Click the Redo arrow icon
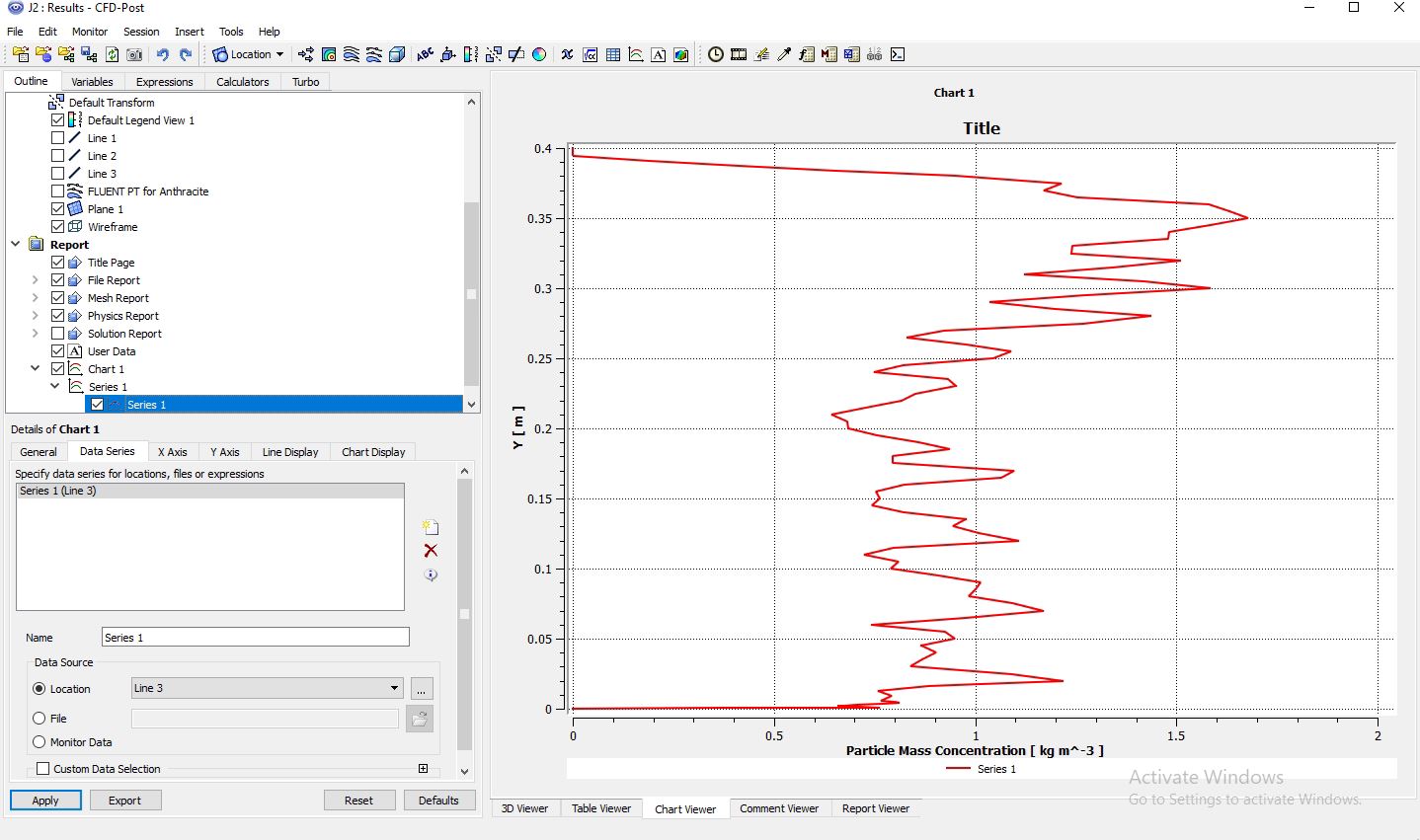 [186, 54]
